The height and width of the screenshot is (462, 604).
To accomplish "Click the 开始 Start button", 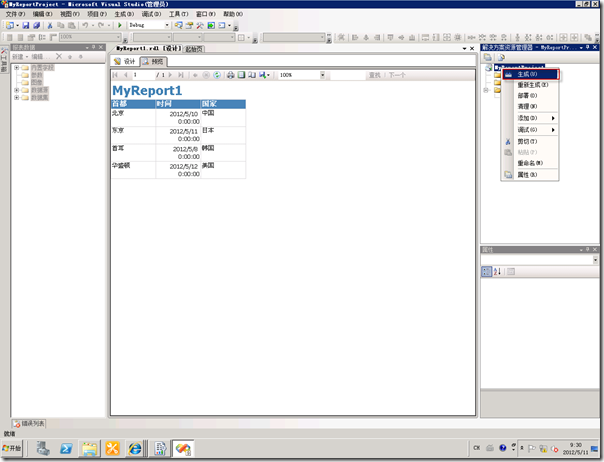I will pos(15,449).
